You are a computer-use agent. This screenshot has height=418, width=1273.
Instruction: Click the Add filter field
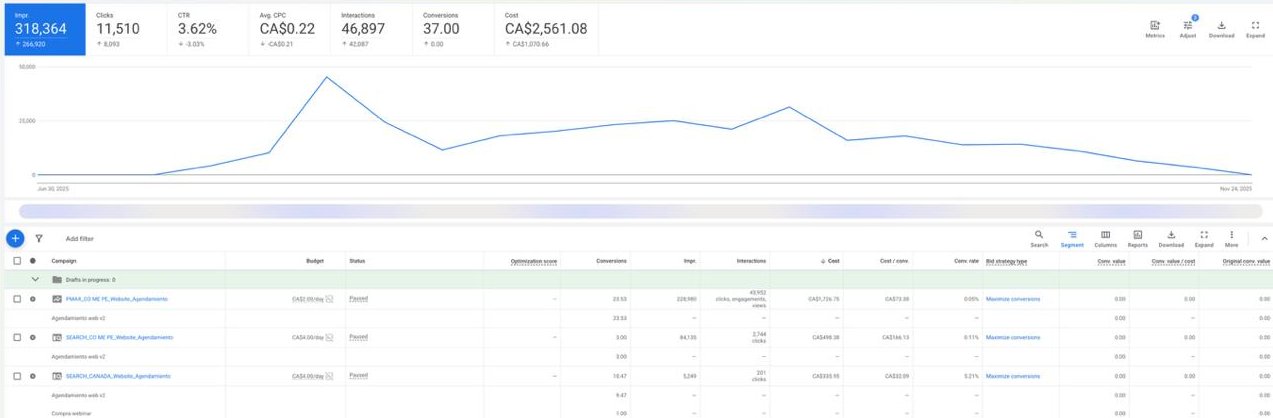(x=80, y=239)
